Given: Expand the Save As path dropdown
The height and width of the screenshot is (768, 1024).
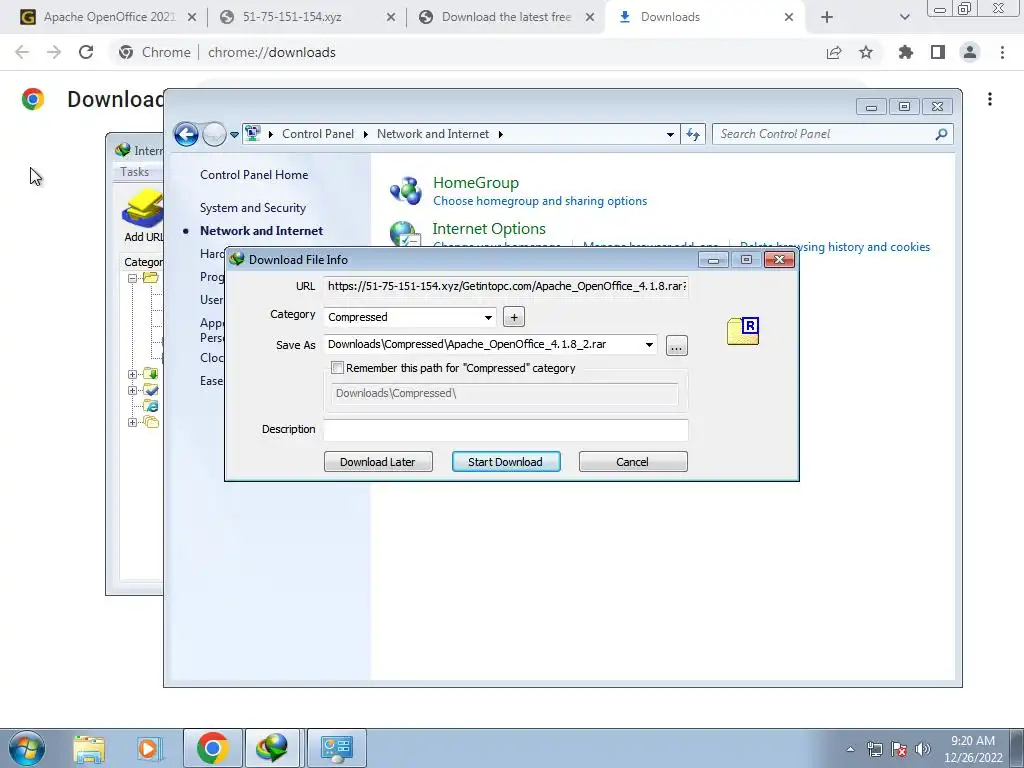Looking at the screenshot, I should tap(649, 344).
